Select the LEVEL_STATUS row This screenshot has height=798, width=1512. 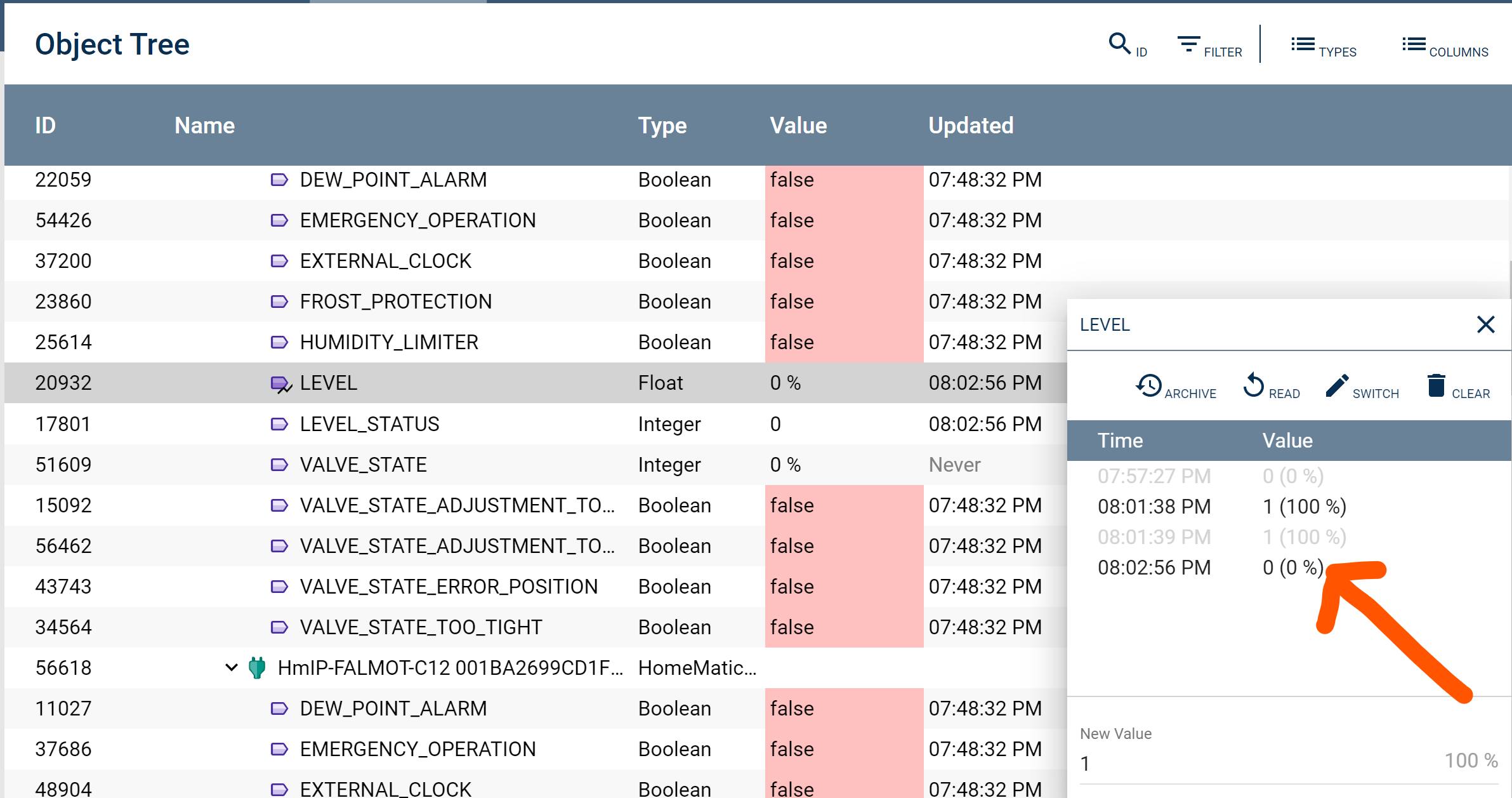pyautogui.click(x=369, y=424)
